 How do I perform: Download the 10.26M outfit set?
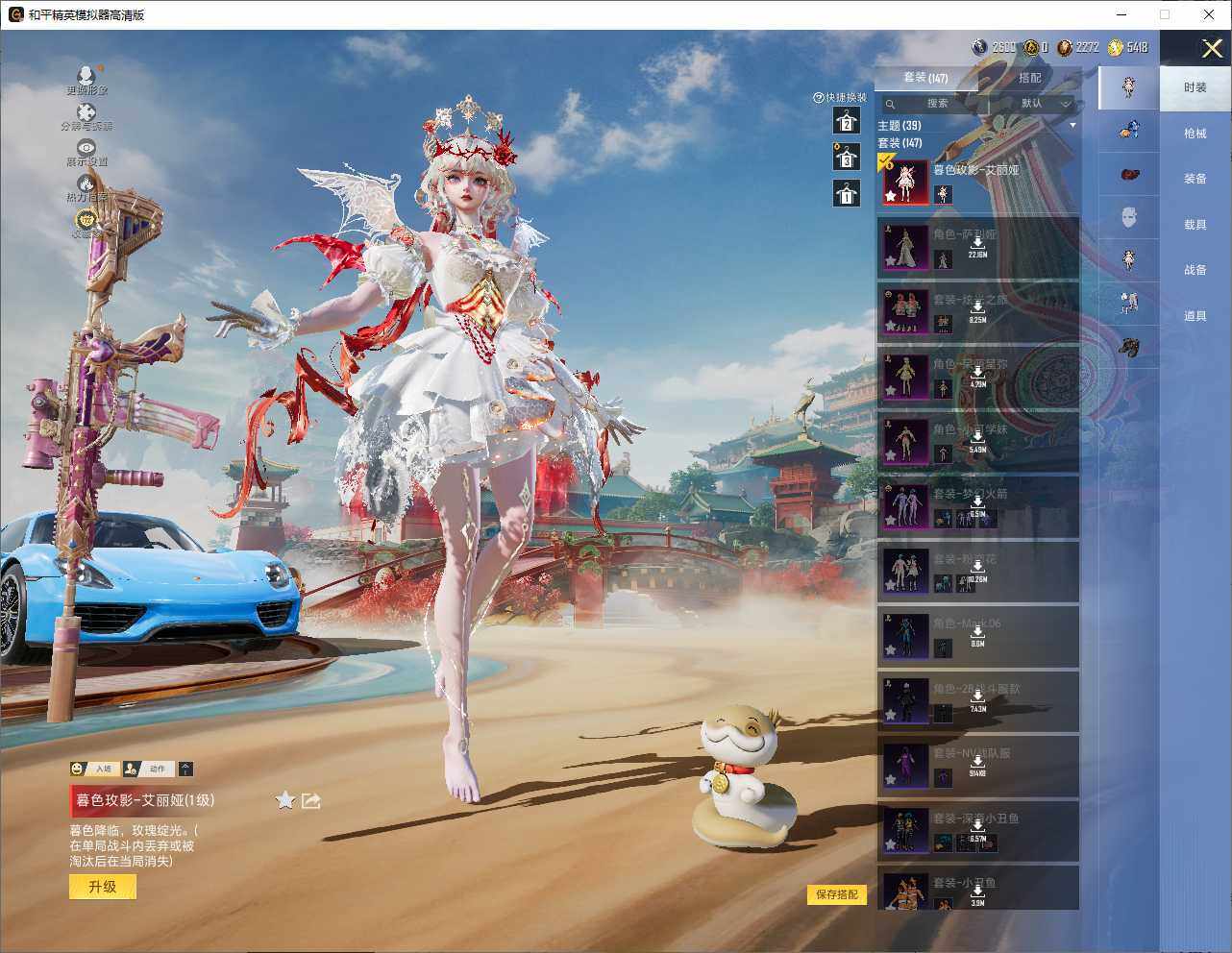977,572
